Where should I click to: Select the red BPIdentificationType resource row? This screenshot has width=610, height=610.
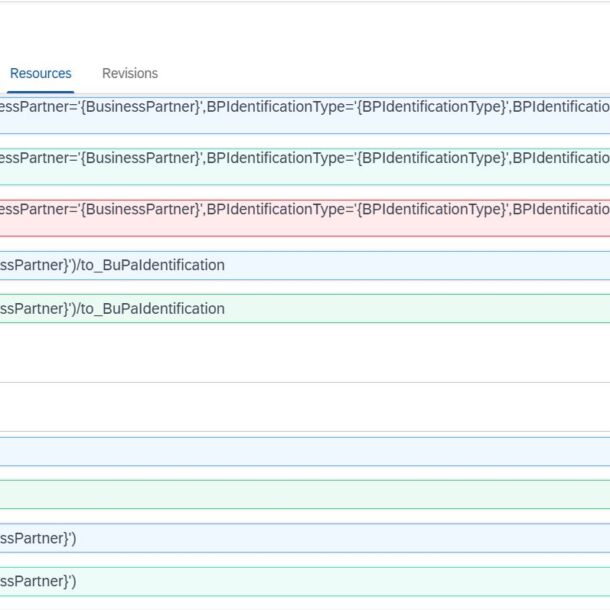pos(305,218)
